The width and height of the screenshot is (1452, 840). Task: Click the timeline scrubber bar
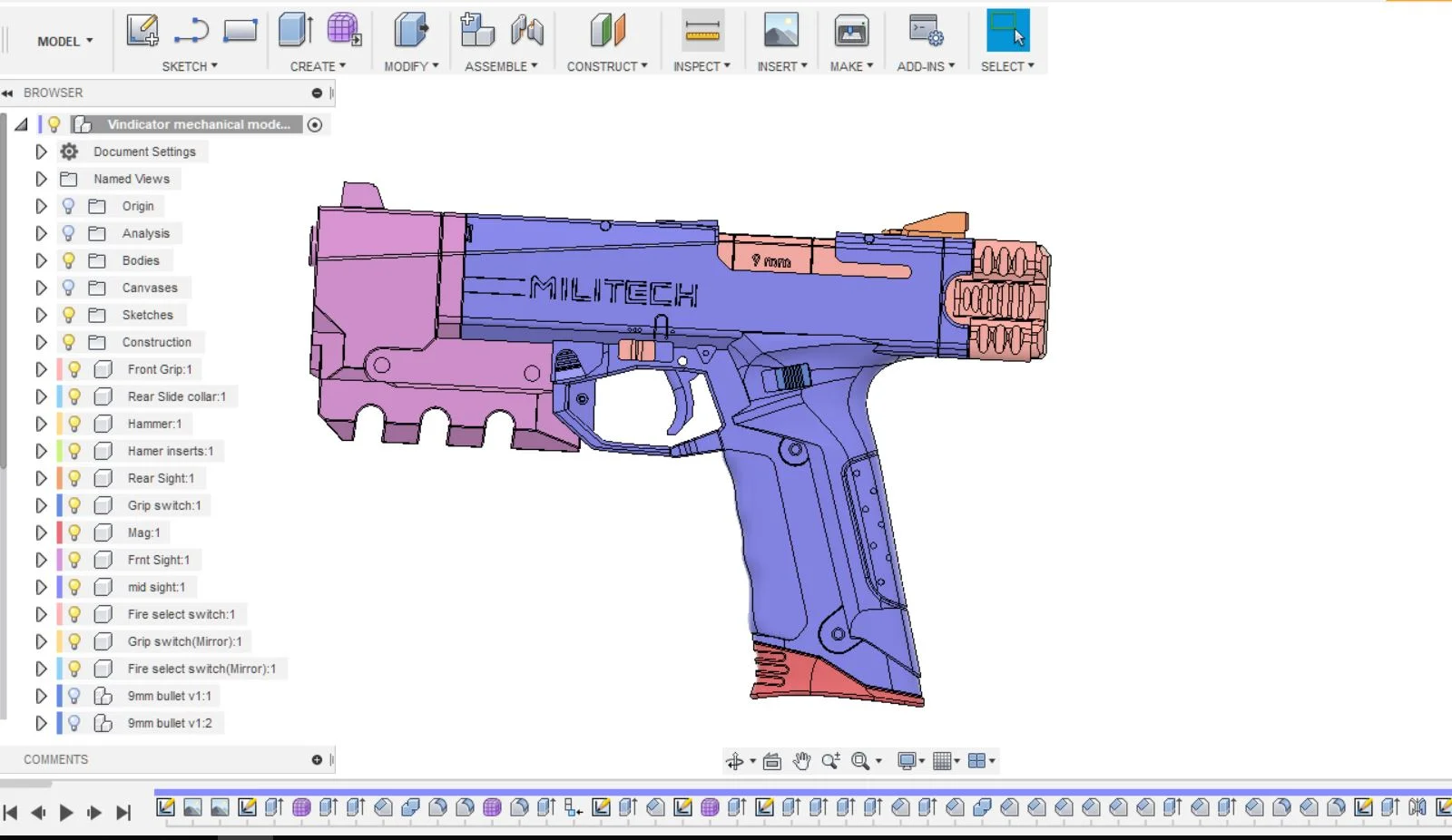click(x=635, y=791)
